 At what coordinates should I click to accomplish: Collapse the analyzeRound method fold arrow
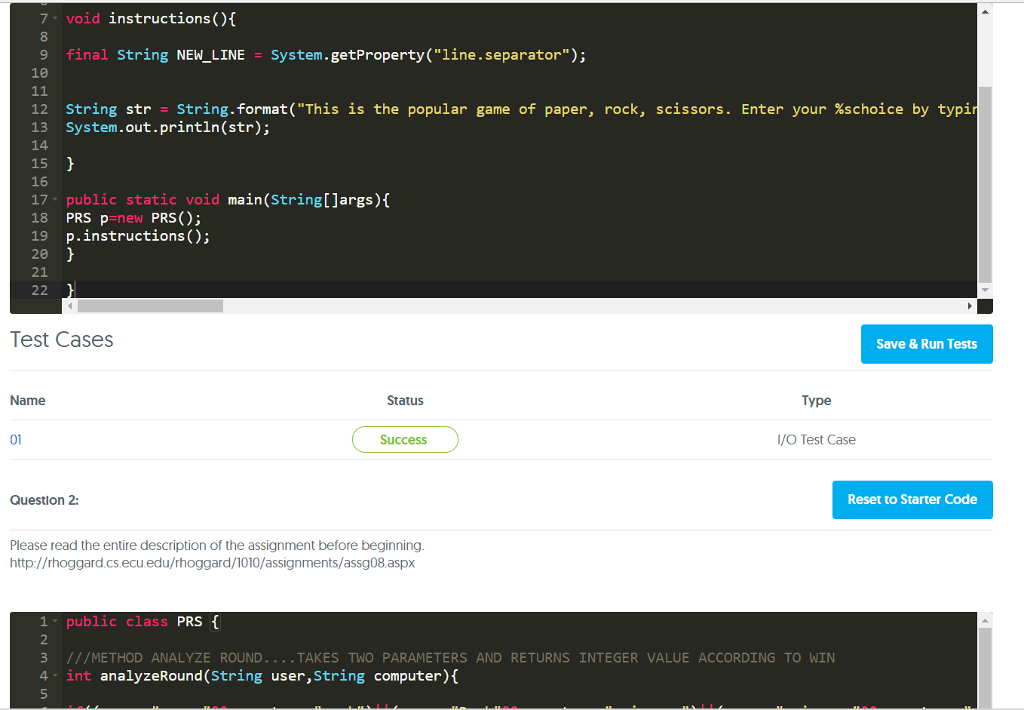(56, 676)
